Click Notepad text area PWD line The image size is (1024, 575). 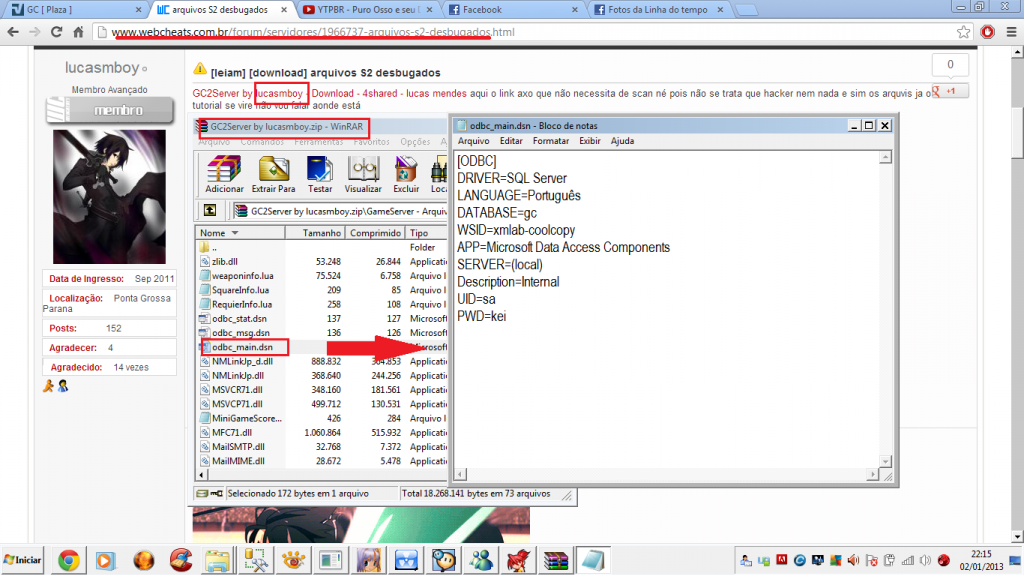[482, 316]
